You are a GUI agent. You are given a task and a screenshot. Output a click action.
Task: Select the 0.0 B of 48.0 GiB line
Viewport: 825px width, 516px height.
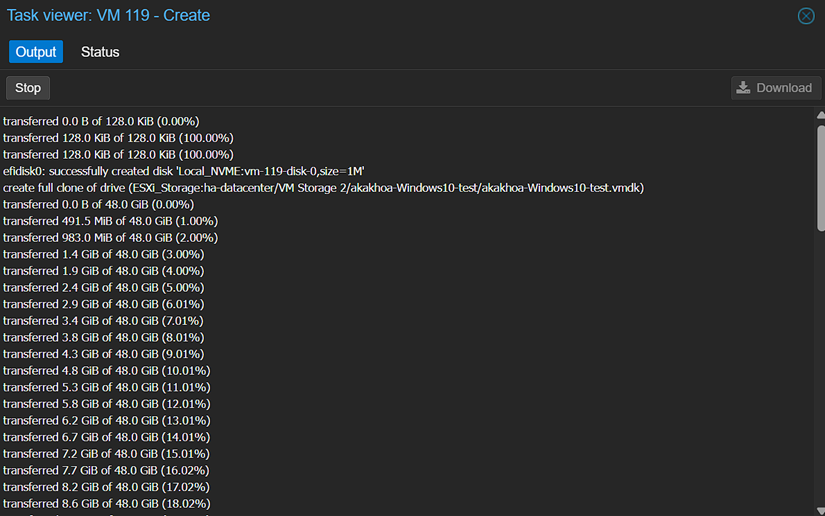(x=97, y=204)
